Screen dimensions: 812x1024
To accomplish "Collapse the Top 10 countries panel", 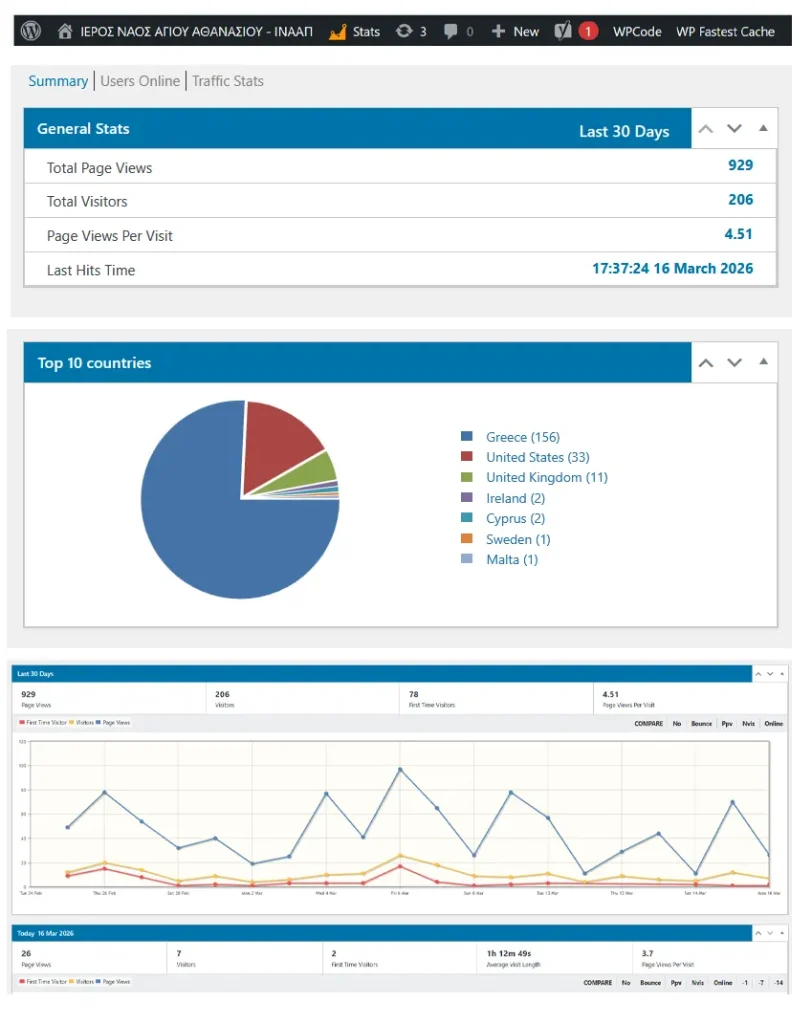I will click(x=763, y=363).
